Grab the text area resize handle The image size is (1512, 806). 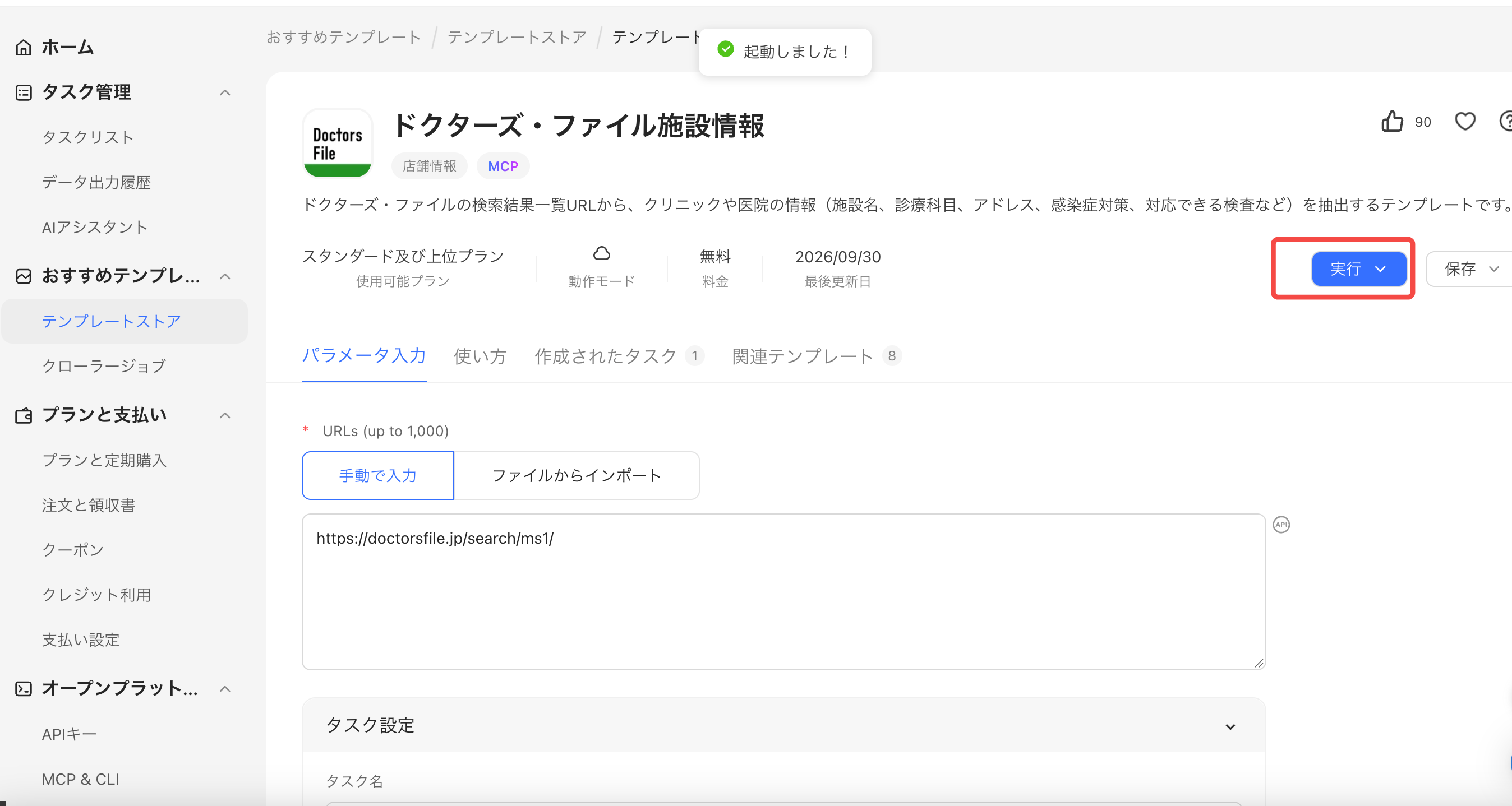pyautogui.click(x=1259, y=663)
